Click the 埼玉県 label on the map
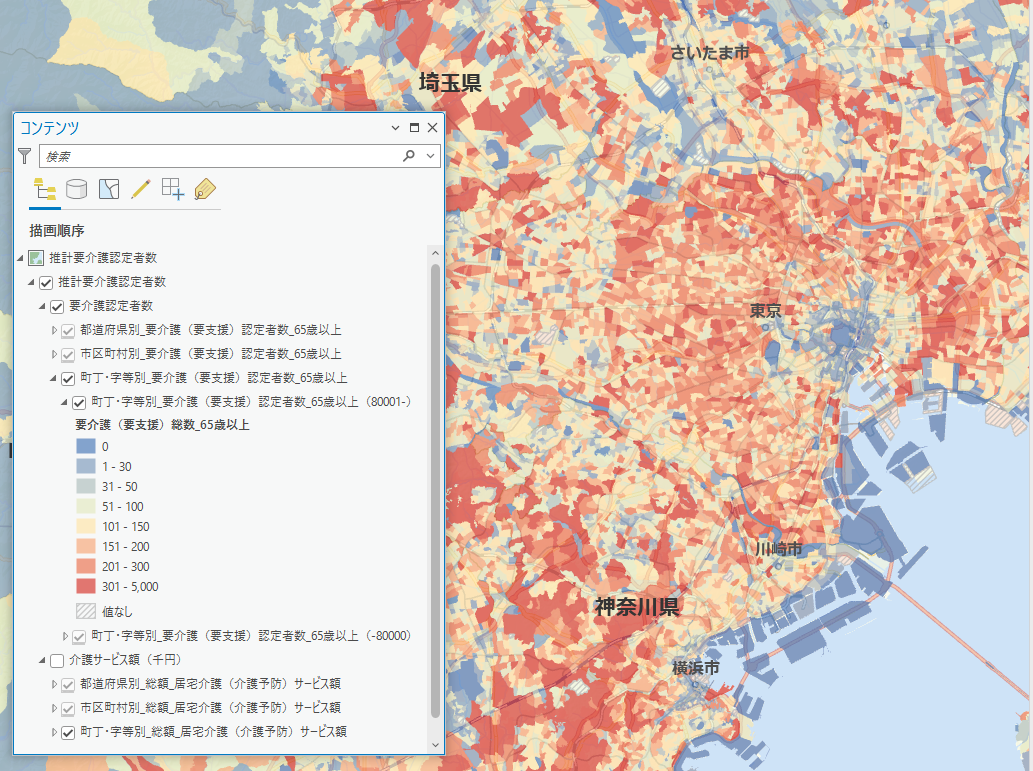This screenshot has height=771, width=1033. pyautogui.click(x=451, y=83)
